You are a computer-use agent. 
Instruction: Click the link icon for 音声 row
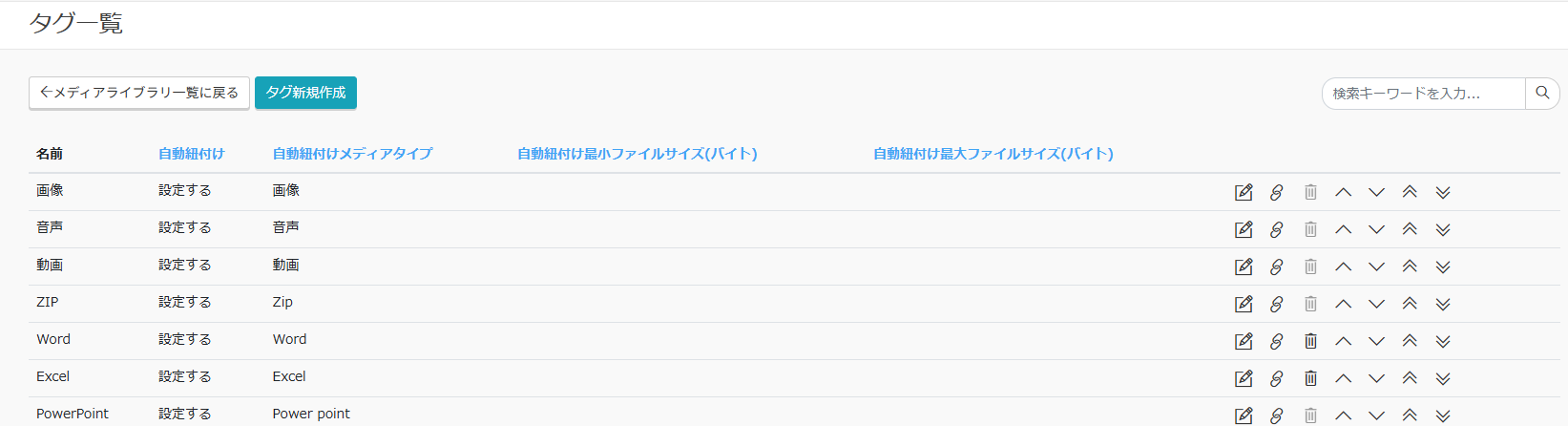[x=1276, y=229]
